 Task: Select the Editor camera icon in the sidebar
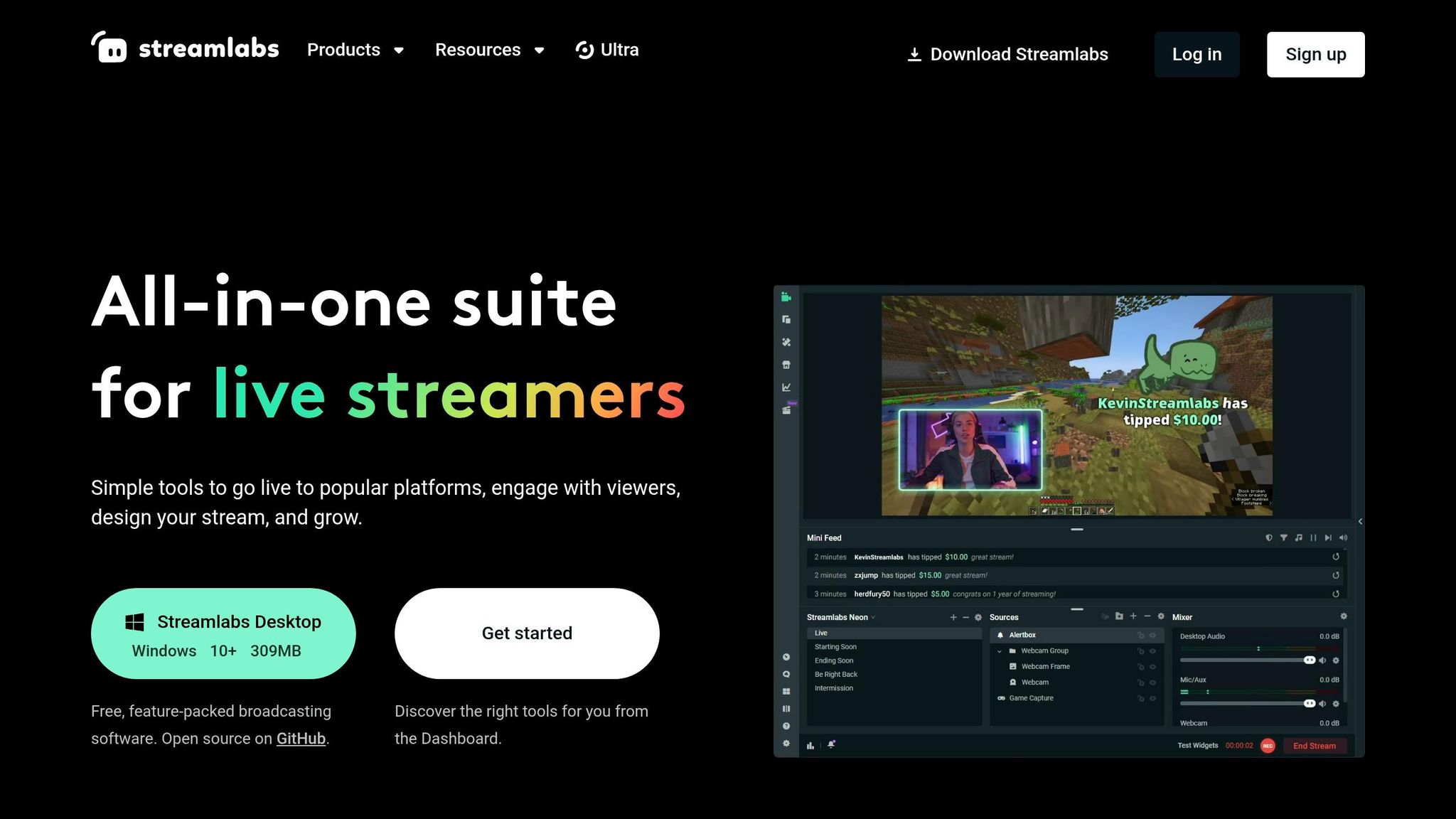(x=786, y=298)
